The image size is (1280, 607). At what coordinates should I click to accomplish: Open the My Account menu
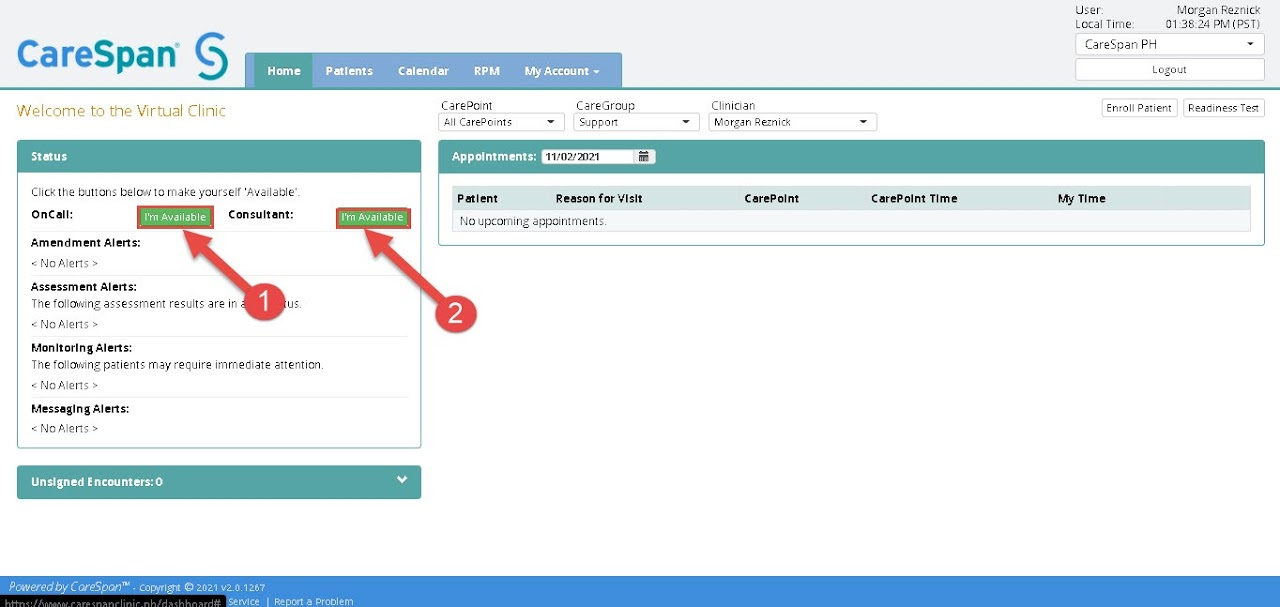click(x=562, y=71)
